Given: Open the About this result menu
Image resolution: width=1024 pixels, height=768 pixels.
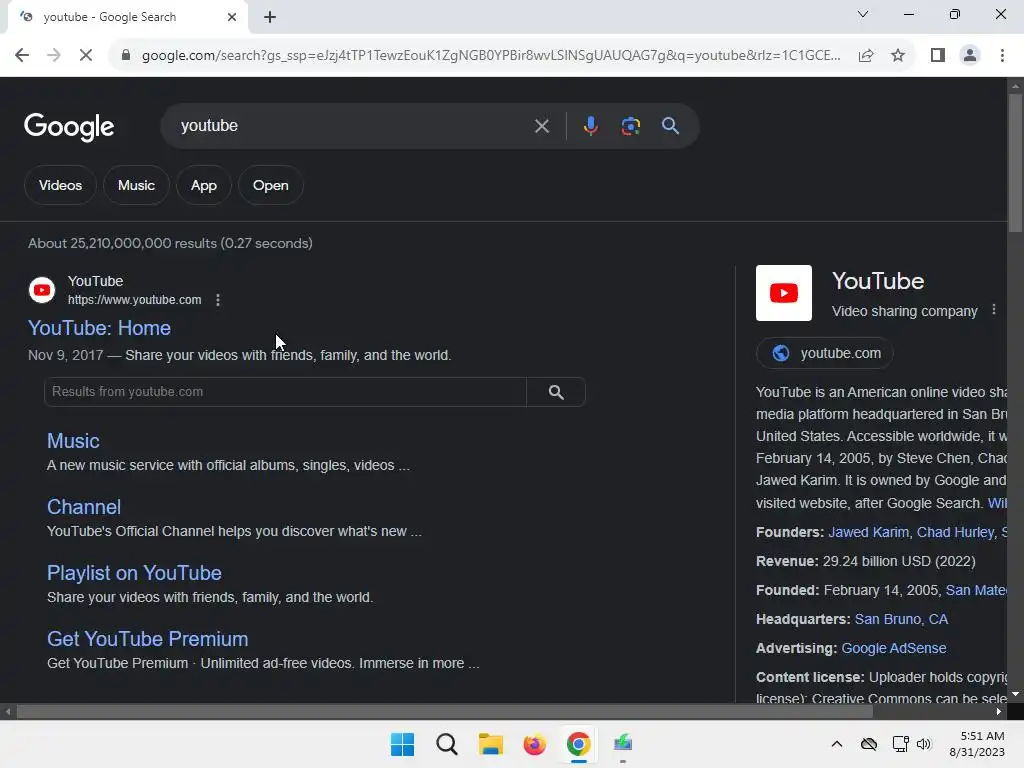Looking at the screenshot, I should pyautogui.click(x=217, y=300).
